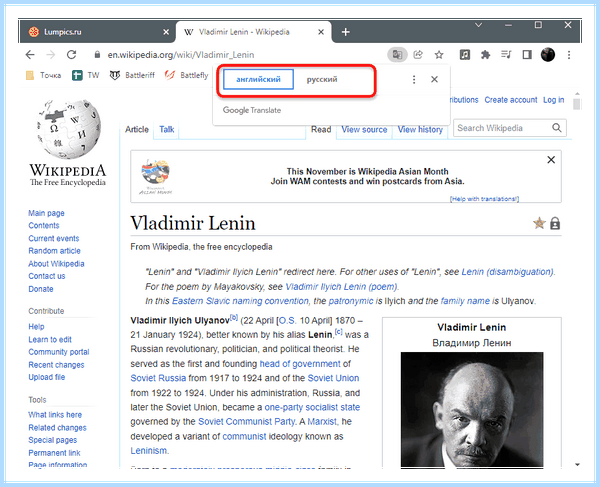The image size is (600, 487).
Task: Open Community portal link
Action: [59, 352]
